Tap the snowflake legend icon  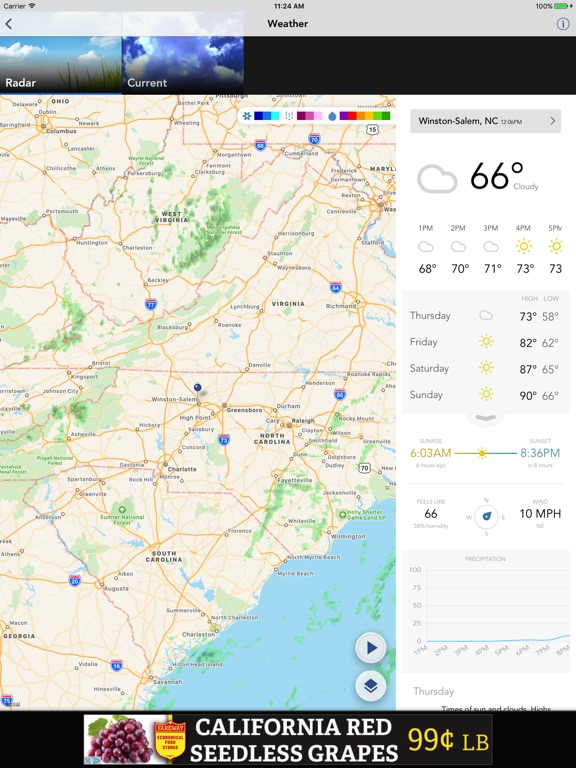(x=247, y=116)
